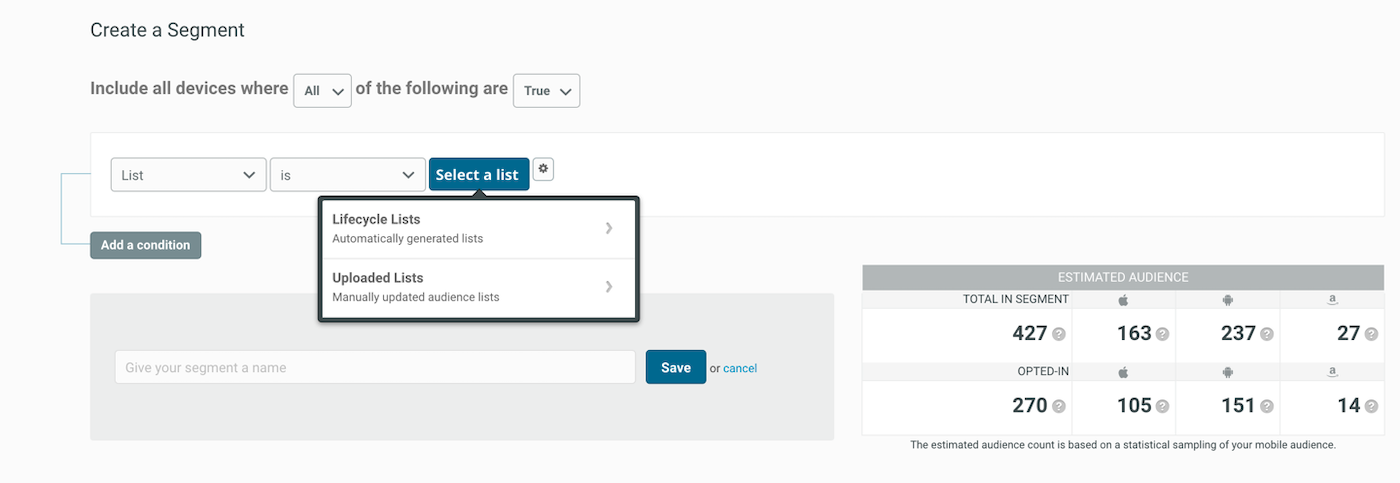Click help icon beside Amazon count 27
Viewport: 1400px width, 483px height.
point(1370,334)
